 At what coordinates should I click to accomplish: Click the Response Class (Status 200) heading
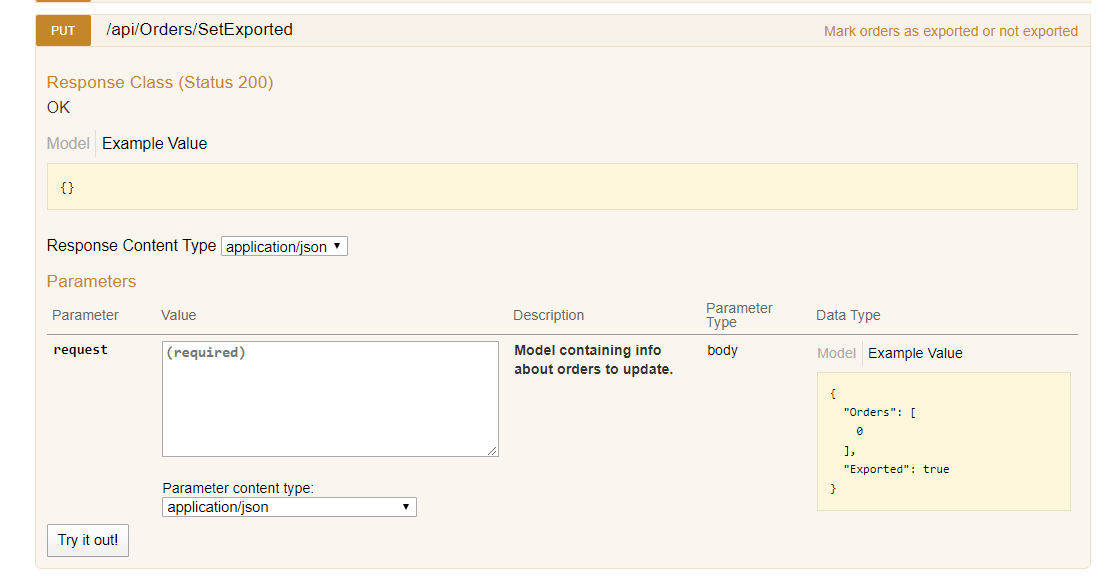[160, 82]
